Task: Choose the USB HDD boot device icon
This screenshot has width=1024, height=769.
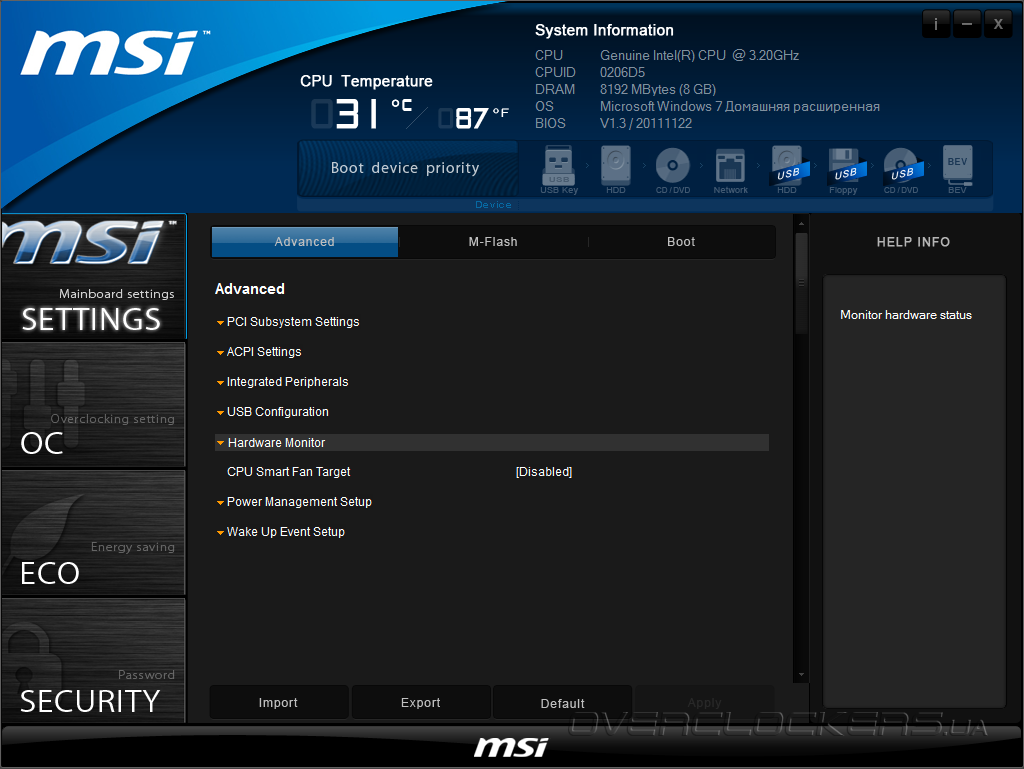Action: pyautogui.click(x=788, y=170)
